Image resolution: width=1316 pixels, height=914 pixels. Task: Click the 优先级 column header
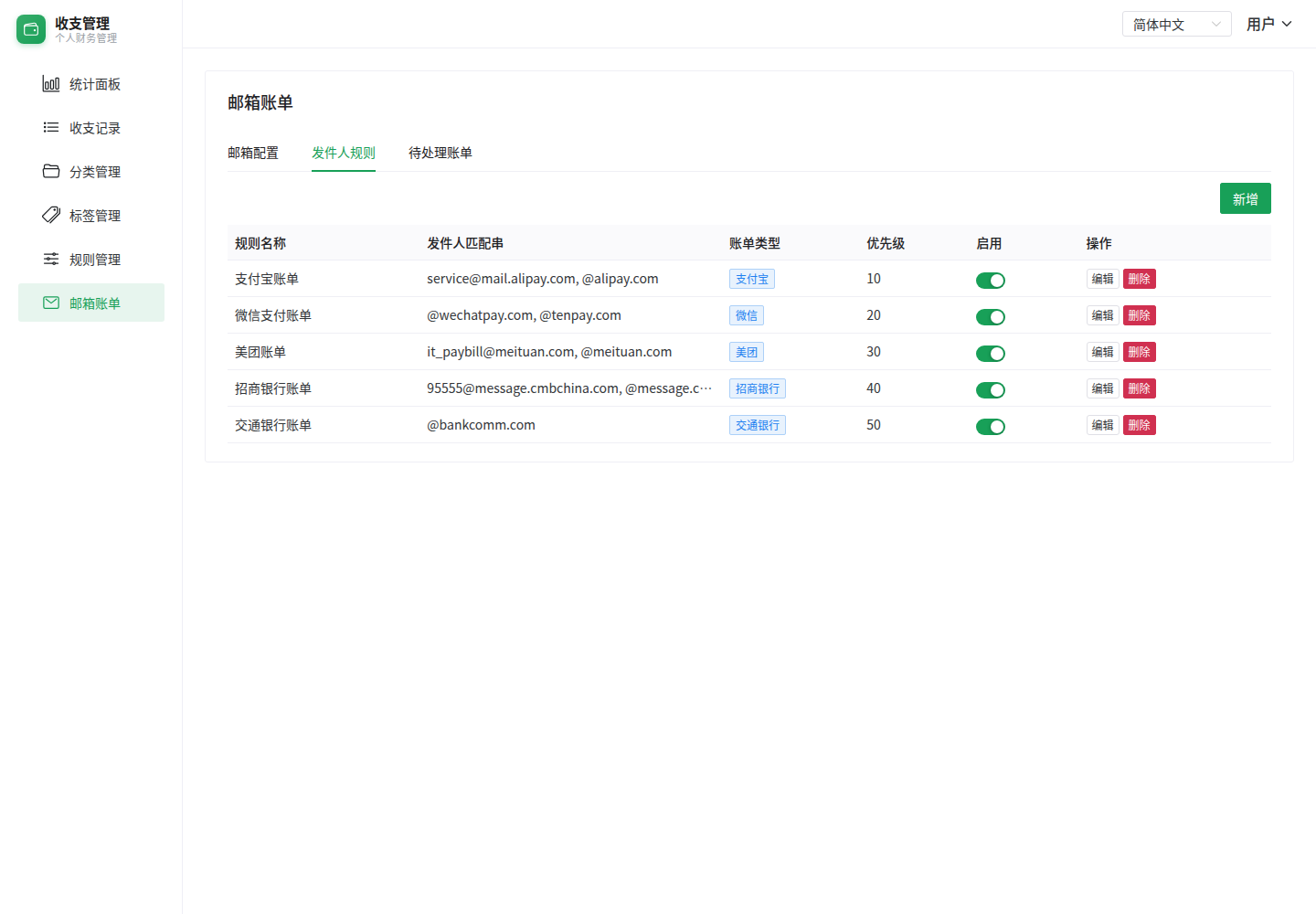tap(886, 243)
